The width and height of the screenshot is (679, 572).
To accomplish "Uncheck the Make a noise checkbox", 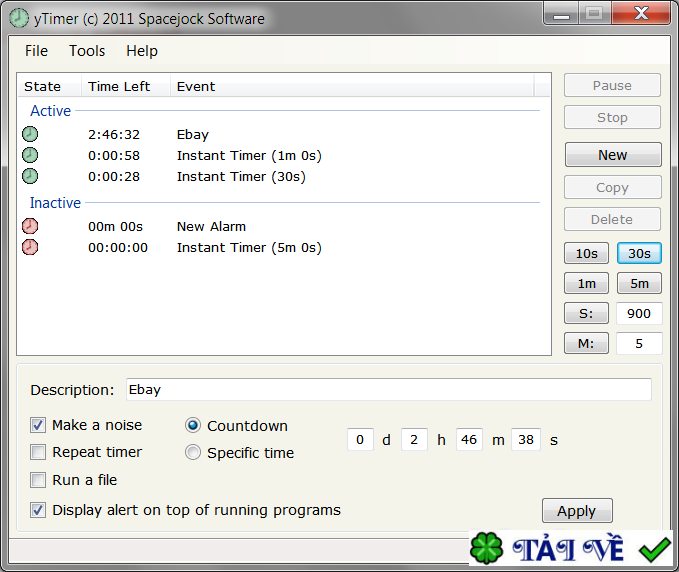I will (38, 425).
